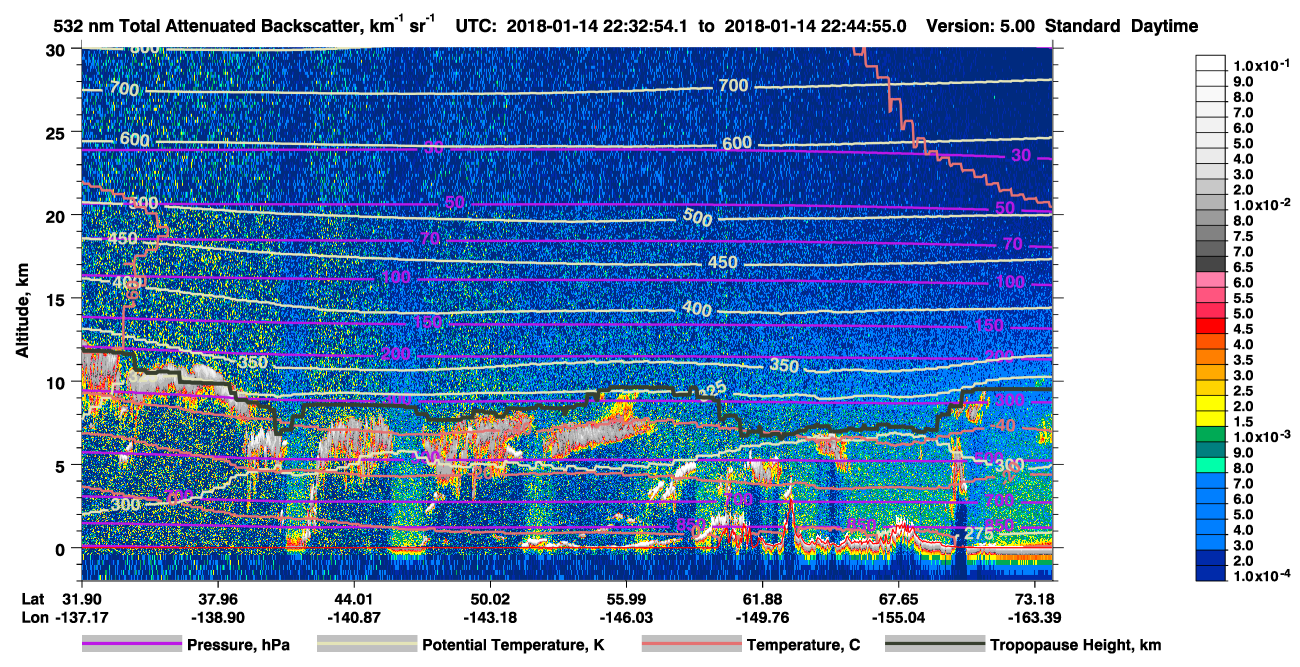Click color bar label 1.5
The width and height of the screenshot is (1300, 667).
(1243, 423)
